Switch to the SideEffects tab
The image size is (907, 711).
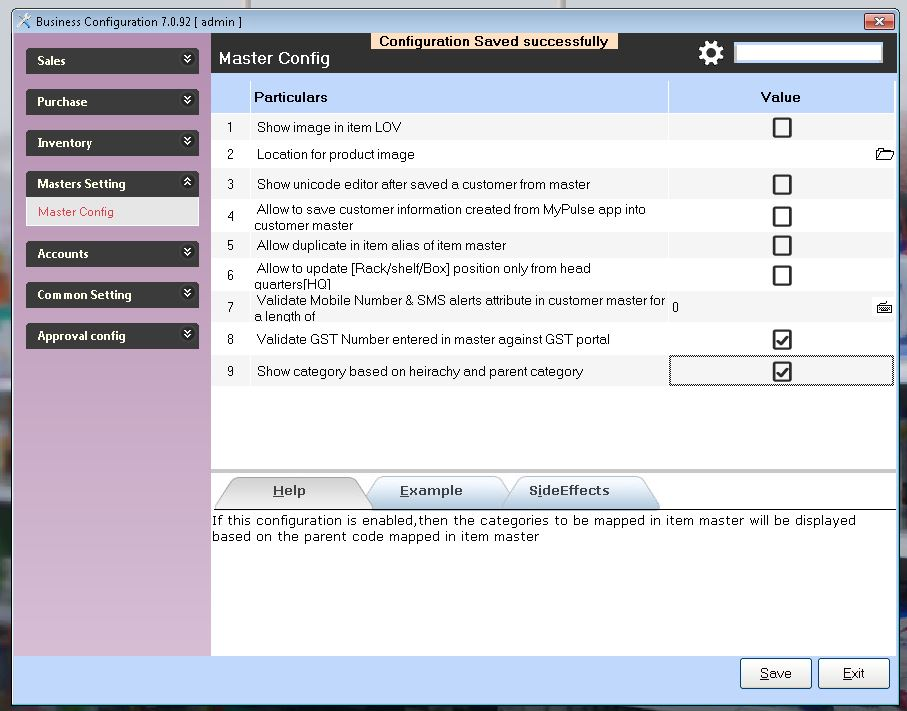569,491
